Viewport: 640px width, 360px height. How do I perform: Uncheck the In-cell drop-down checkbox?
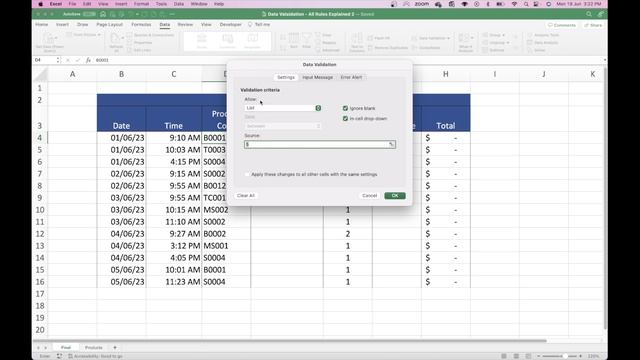(x=345, y=118)
